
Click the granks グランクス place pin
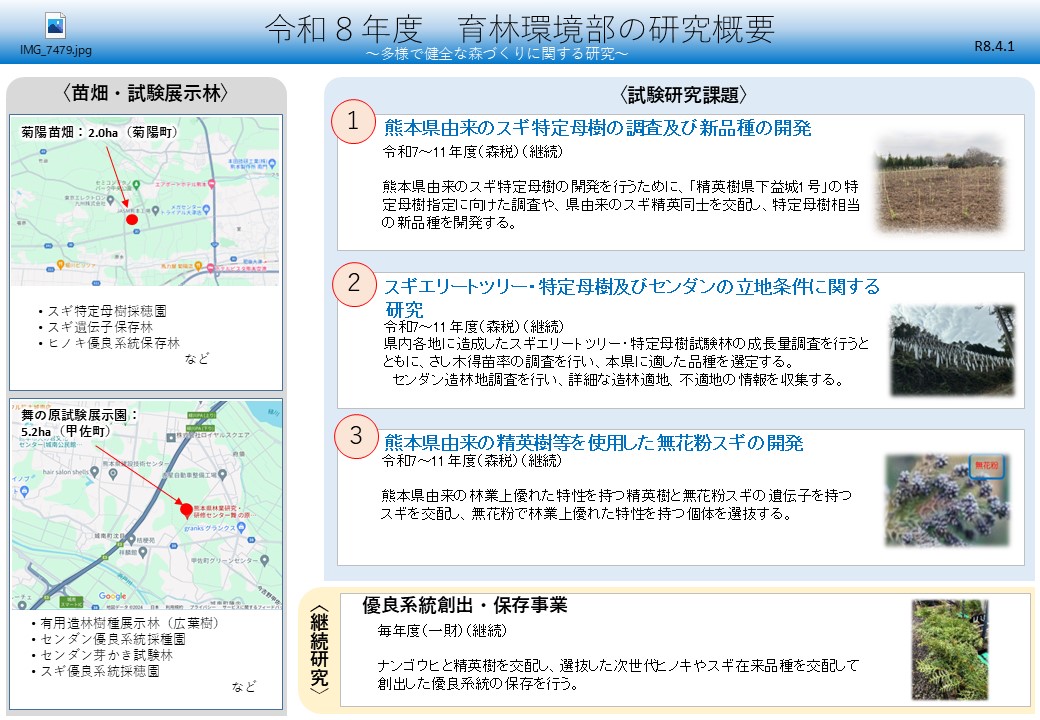point(239,528)
